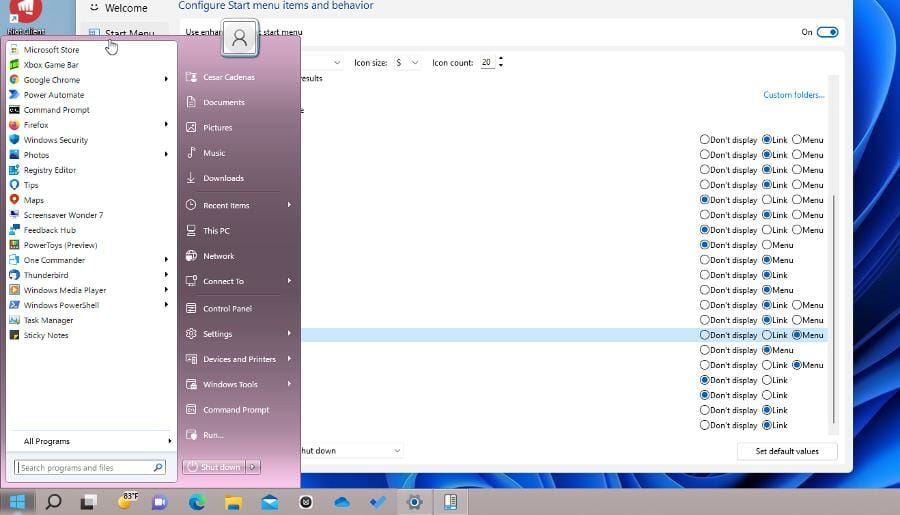Screen dimensions: 900x515
Task: Click the Windows Start button on taskbar
Action: point(17,502)
